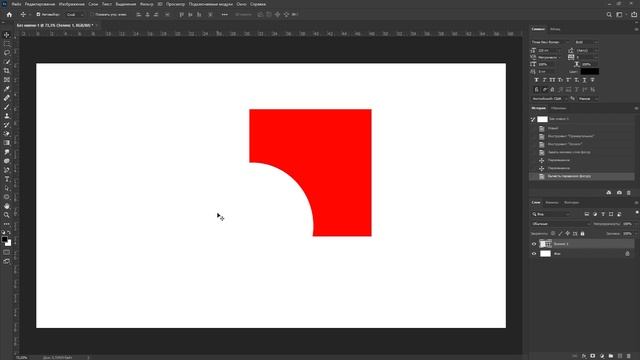Create new adjustment layer icon
Viewport: 640px width, 360px height.
(x=602, y=356)
